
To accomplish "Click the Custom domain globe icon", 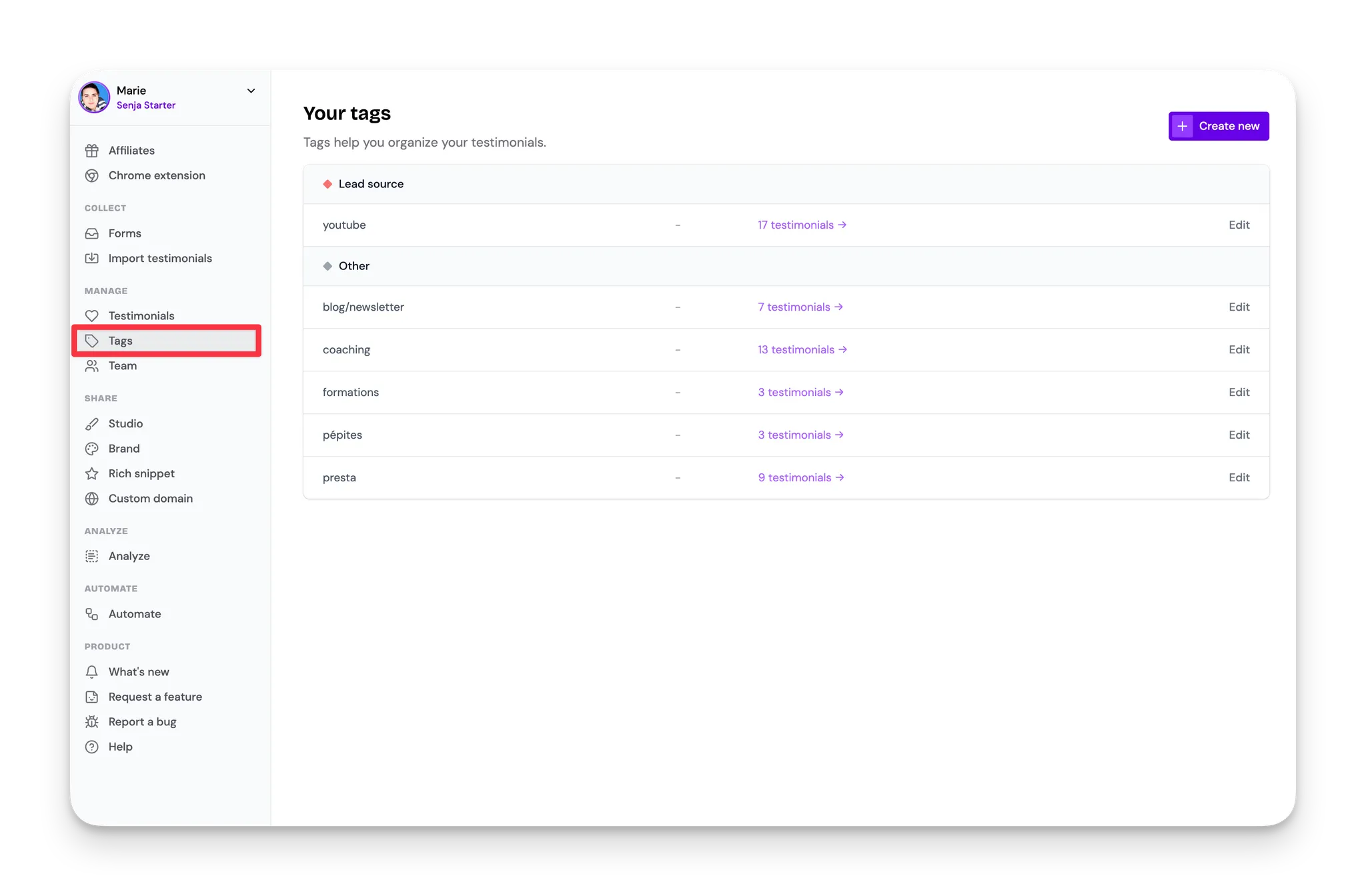I will tap(92, 499).
